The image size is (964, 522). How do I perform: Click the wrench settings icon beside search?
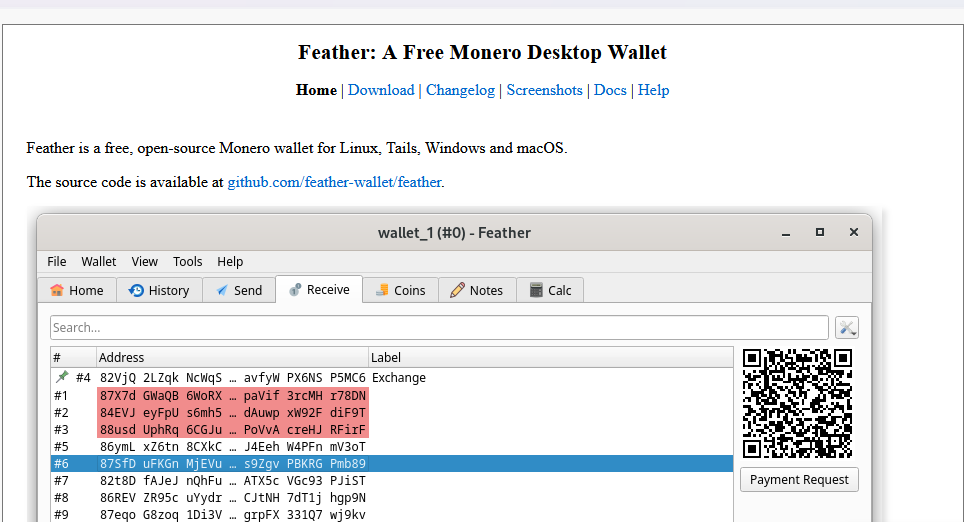(x=847, y=328)
